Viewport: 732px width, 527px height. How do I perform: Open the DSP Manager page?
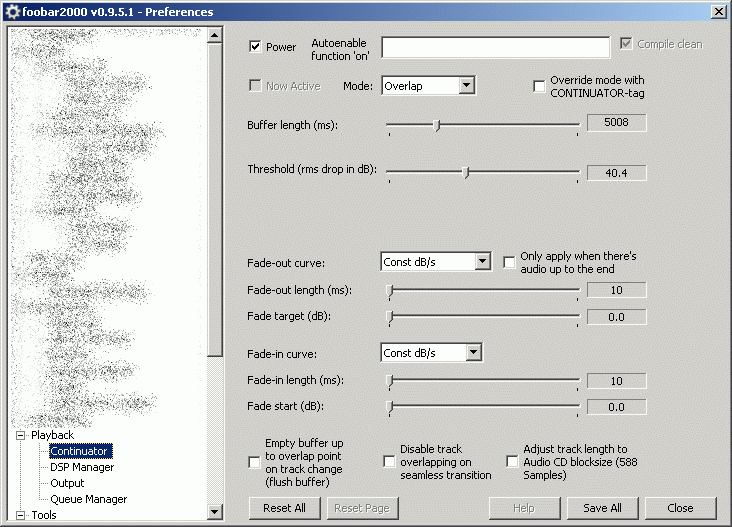click(x=82, y=467)
